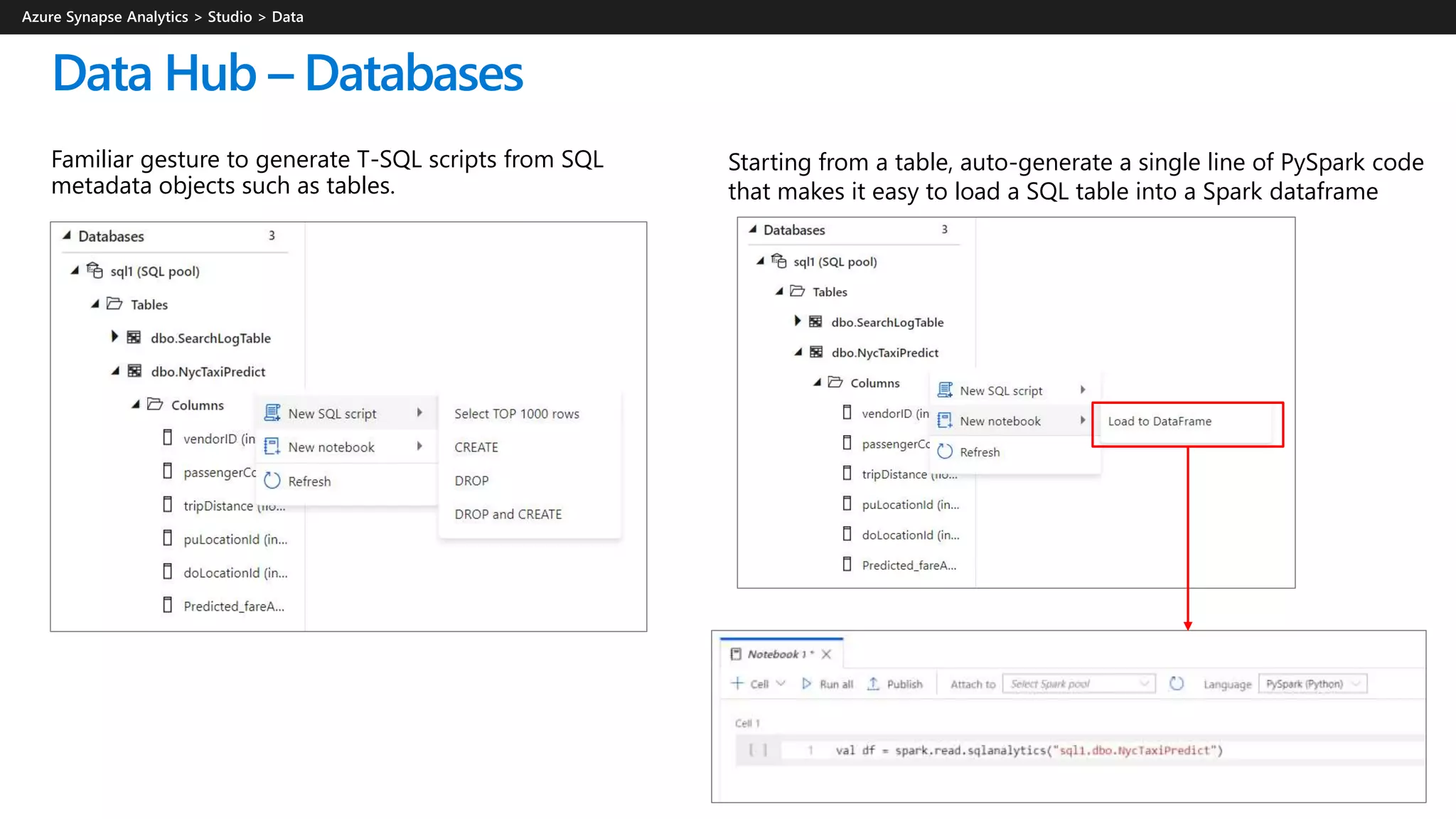Click New notebook icon, right context menu
The height and width of the screenshot is (819, 1456).
945,420
